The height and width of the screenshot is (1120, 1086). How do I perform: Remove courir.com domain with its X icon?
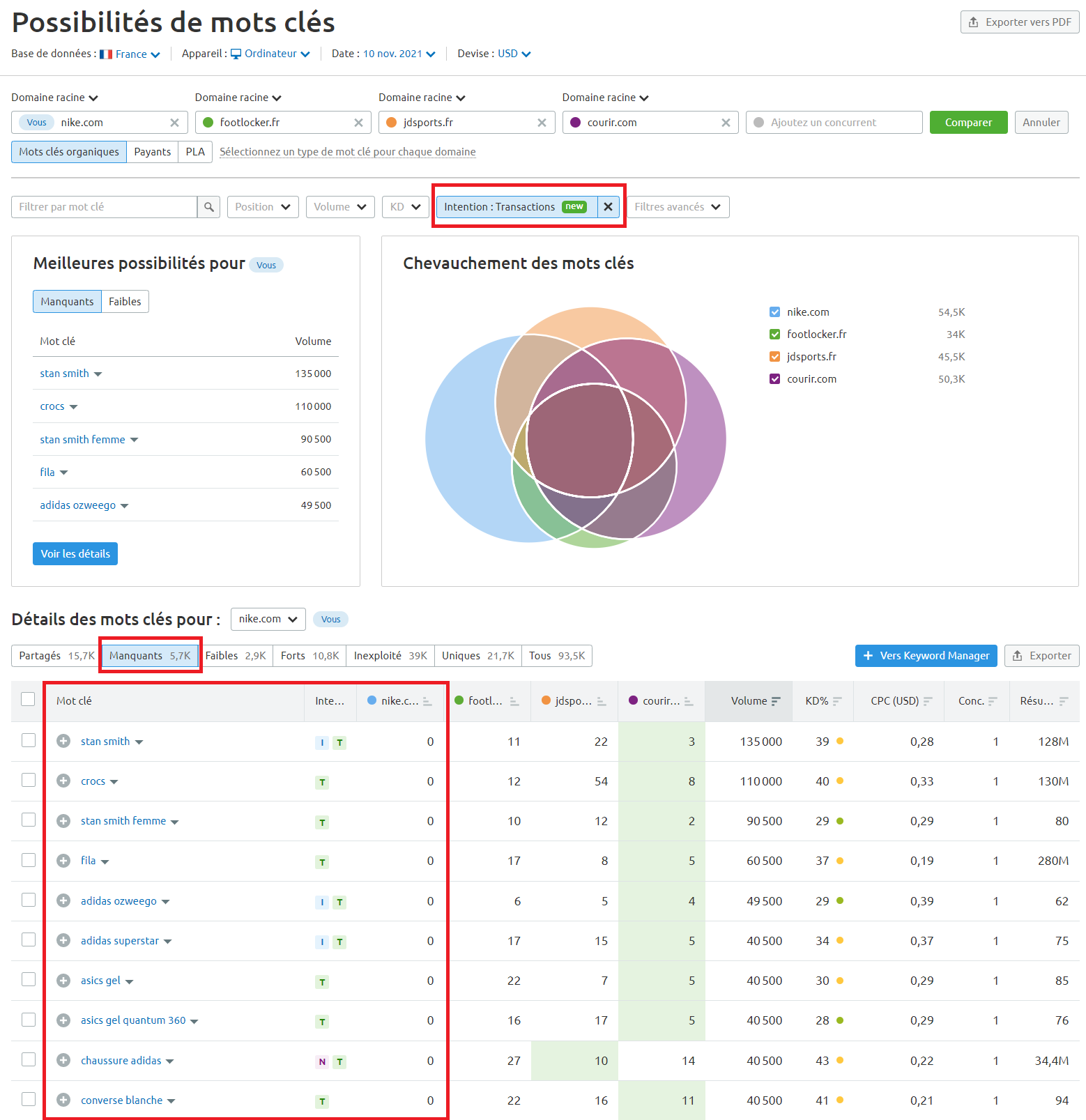coord(726,123)
